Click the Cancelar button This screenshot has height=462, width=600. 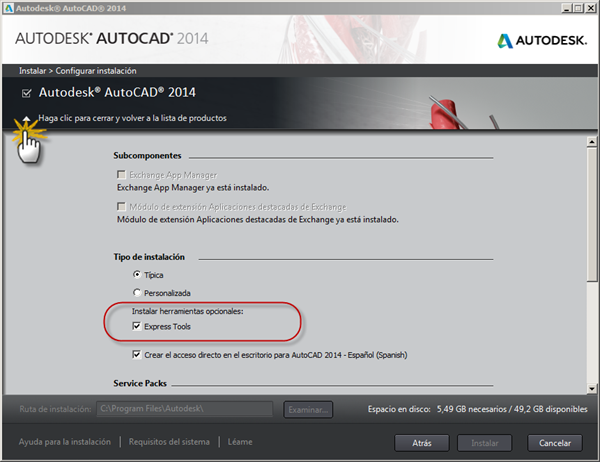tap(555, 443)
